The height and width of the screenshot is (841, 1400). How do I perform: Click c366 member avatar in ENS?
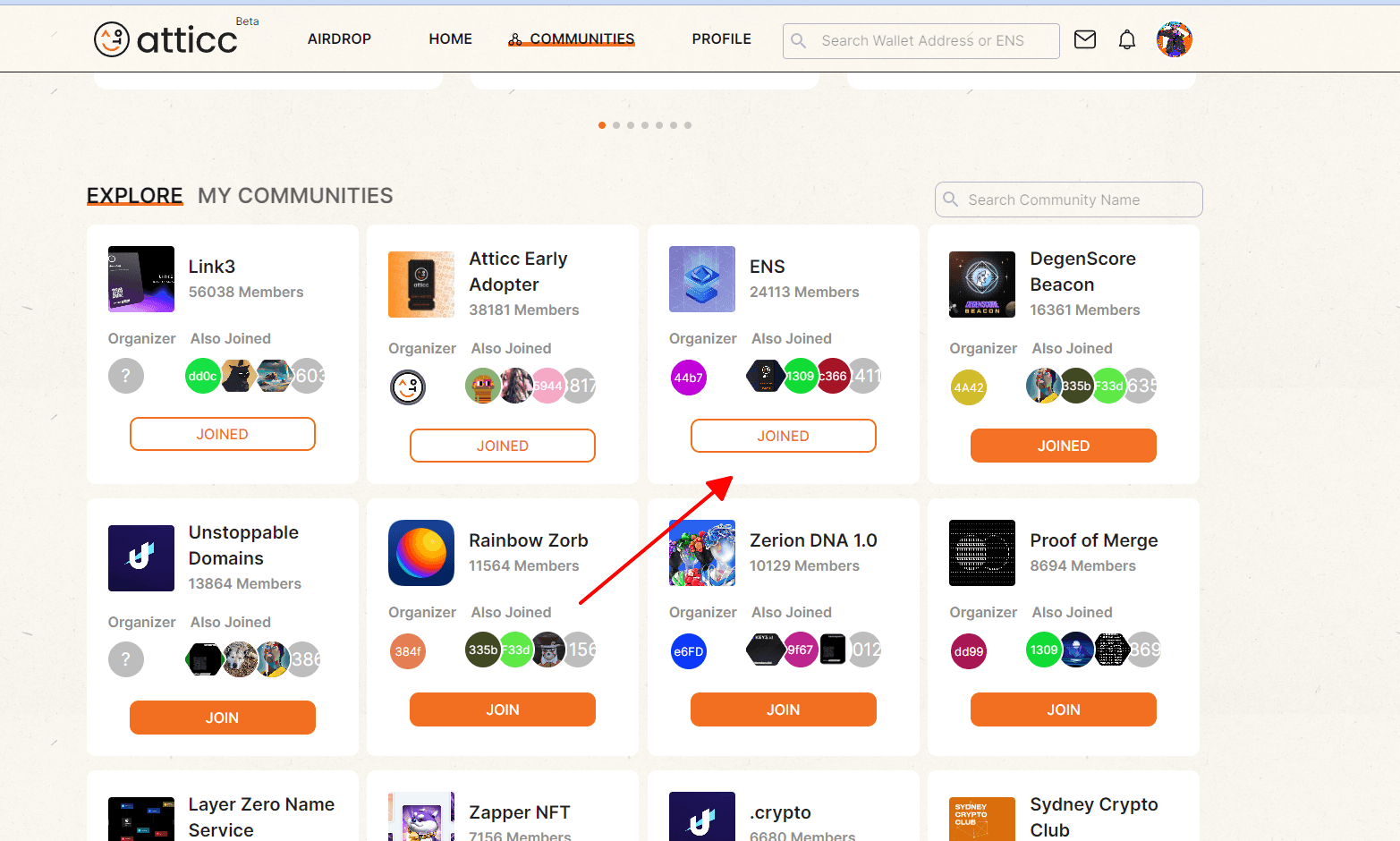pyautogui.click(x=833, y=376)
